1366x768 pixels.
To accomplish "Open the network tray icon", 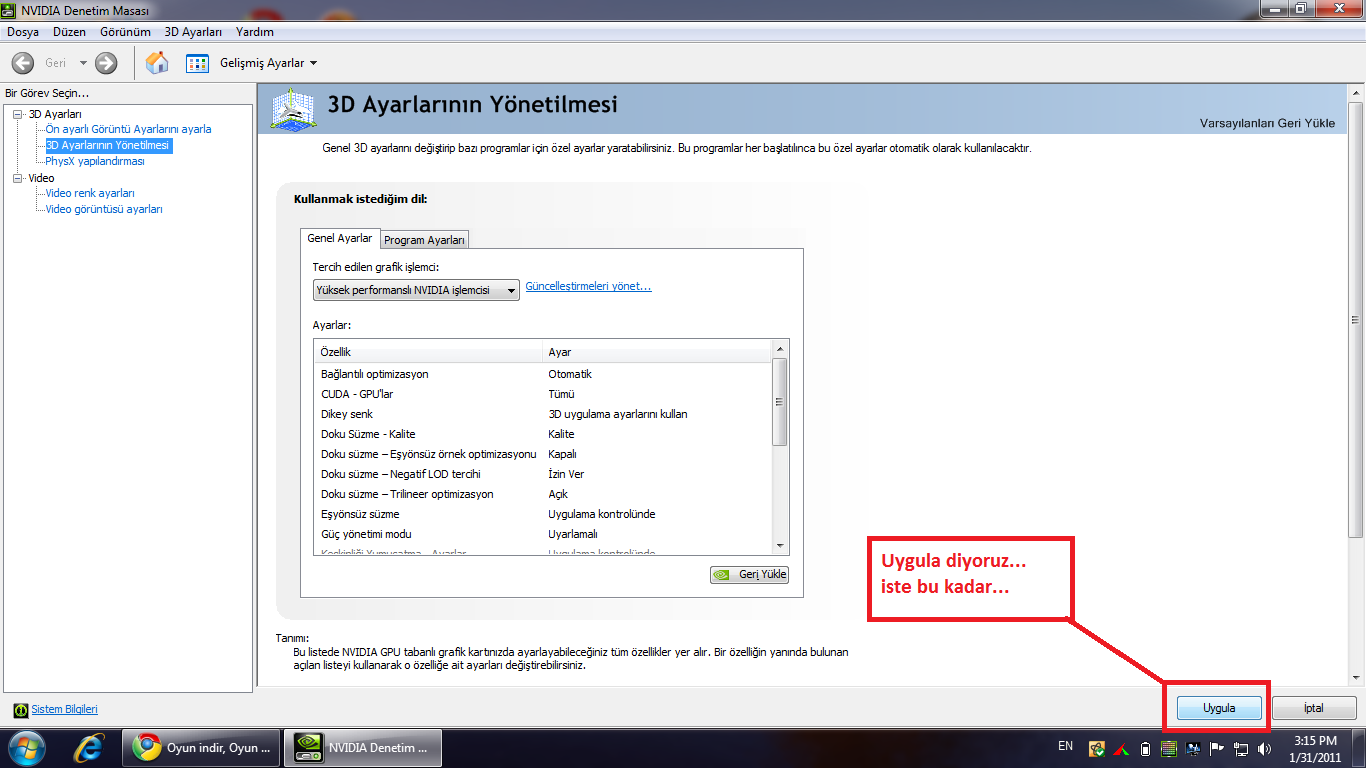I will point(1241,748).
